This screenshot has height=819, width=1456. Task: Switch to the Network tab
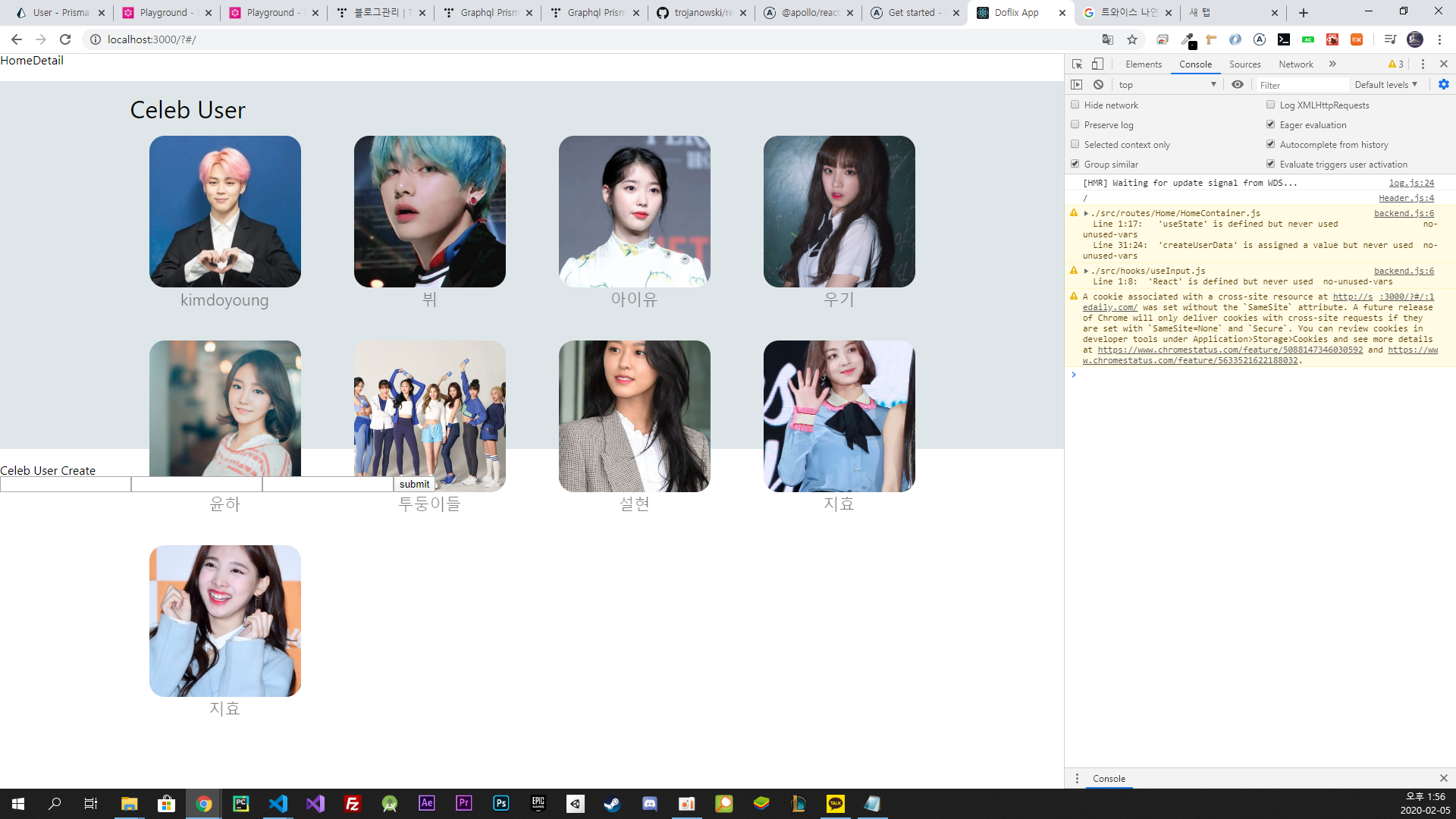pos(1295,64)
